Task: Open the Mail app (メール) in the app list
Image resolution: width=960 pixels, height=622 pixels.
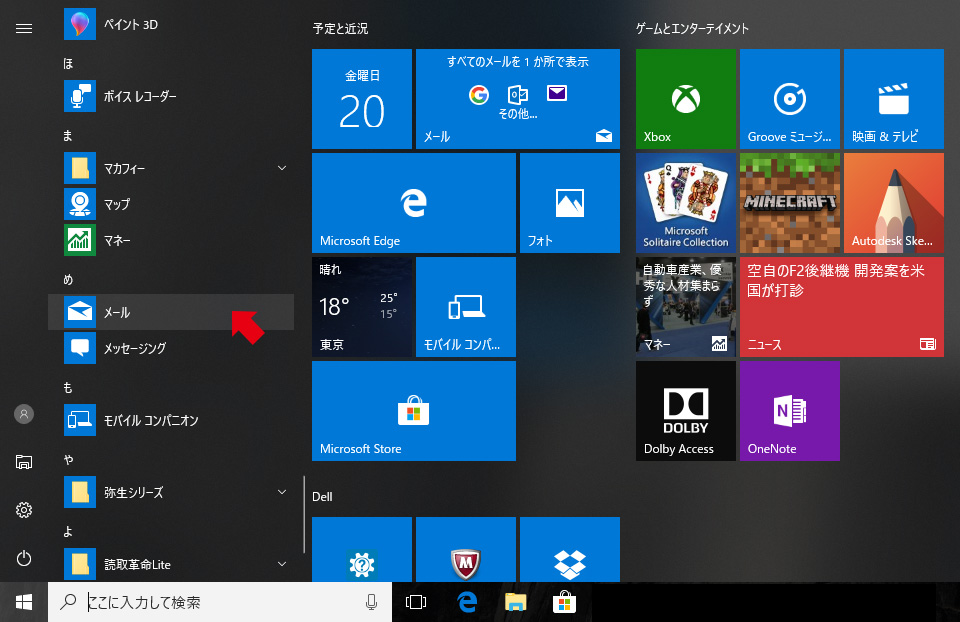Action: click(171, 312)
